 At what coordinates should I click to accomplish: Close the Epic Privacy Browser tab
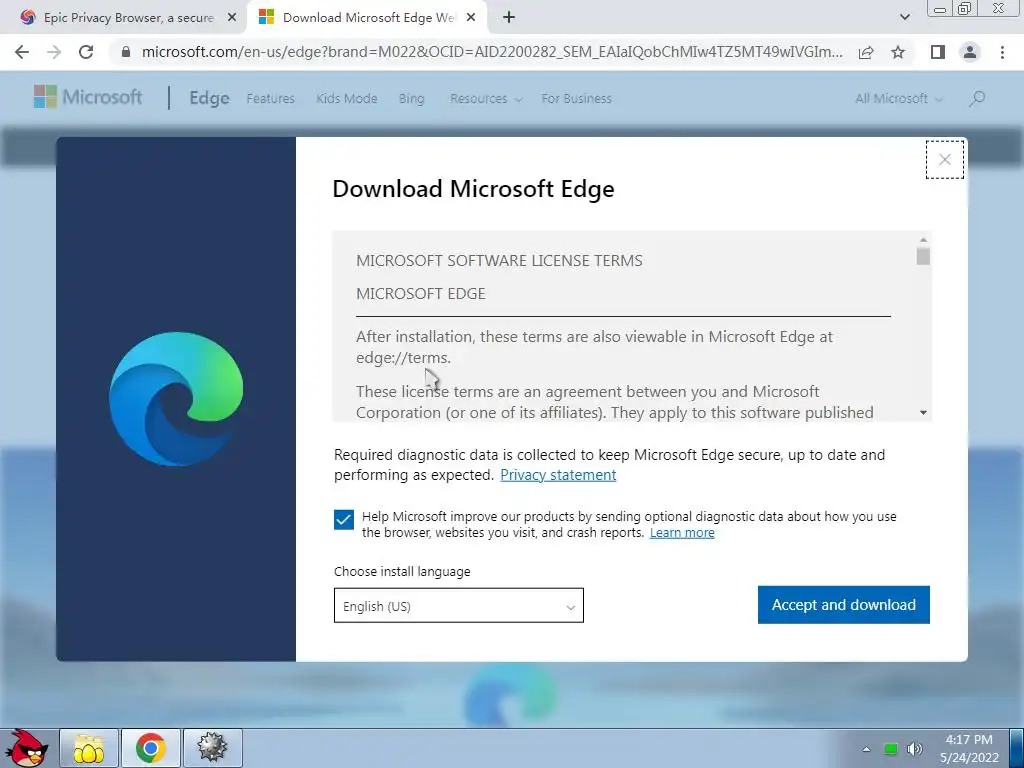click(x=232, y=18)
